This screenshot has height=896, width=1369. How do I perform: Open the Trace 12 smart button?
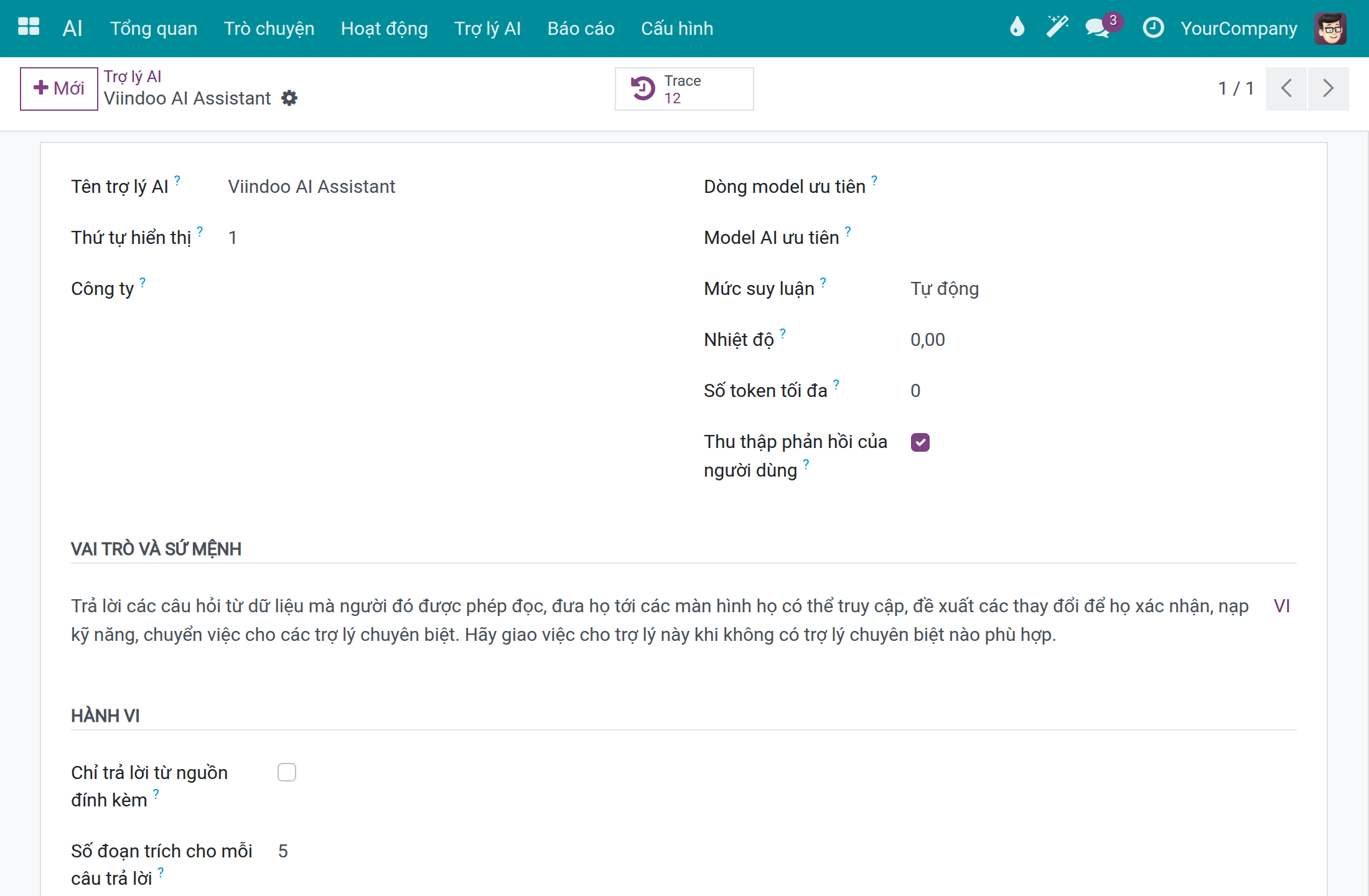[x=684, y=89]
